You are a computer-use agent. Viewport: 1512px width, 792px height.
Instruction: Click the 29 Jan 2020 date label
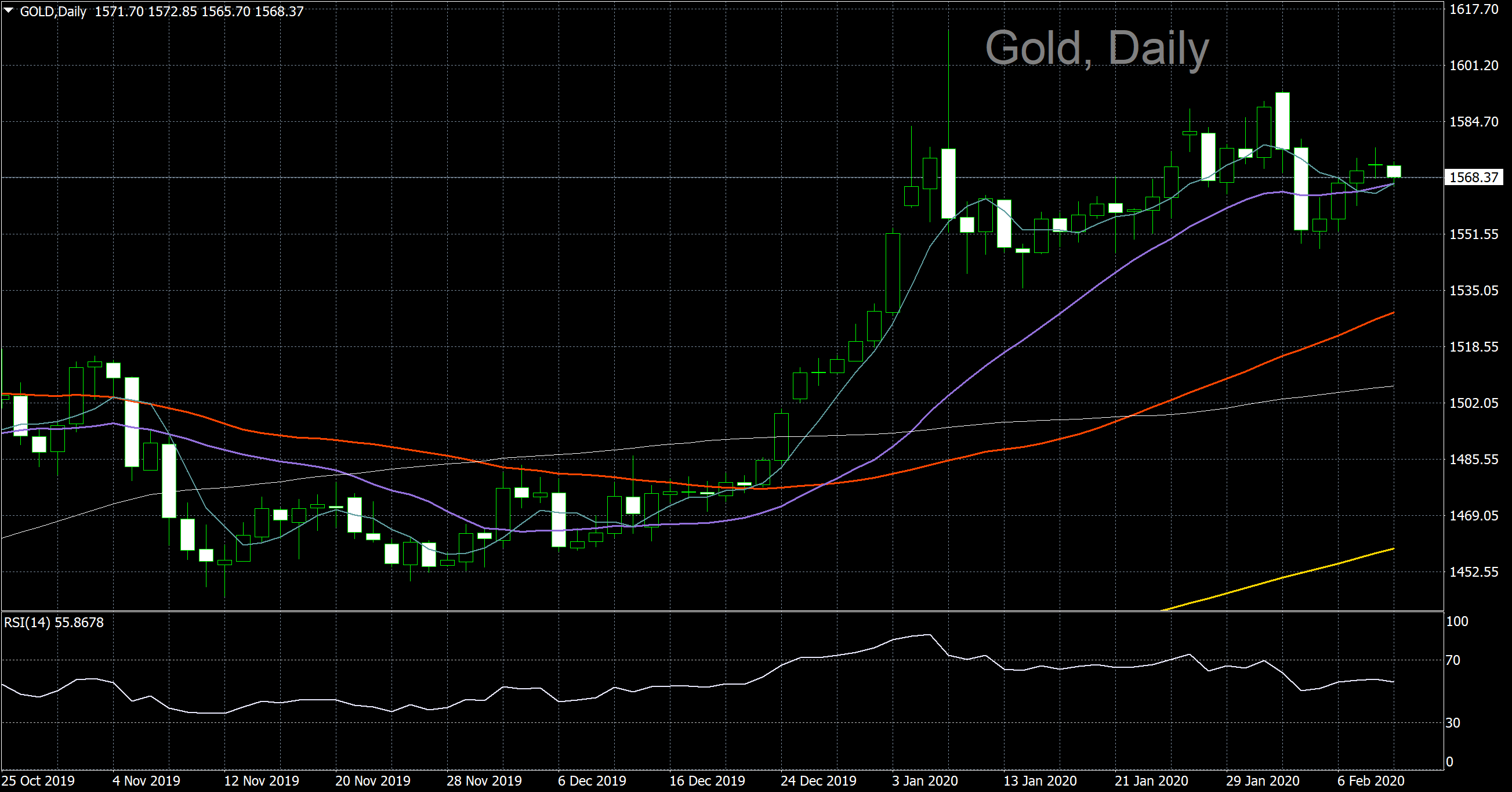point(1263,781)
